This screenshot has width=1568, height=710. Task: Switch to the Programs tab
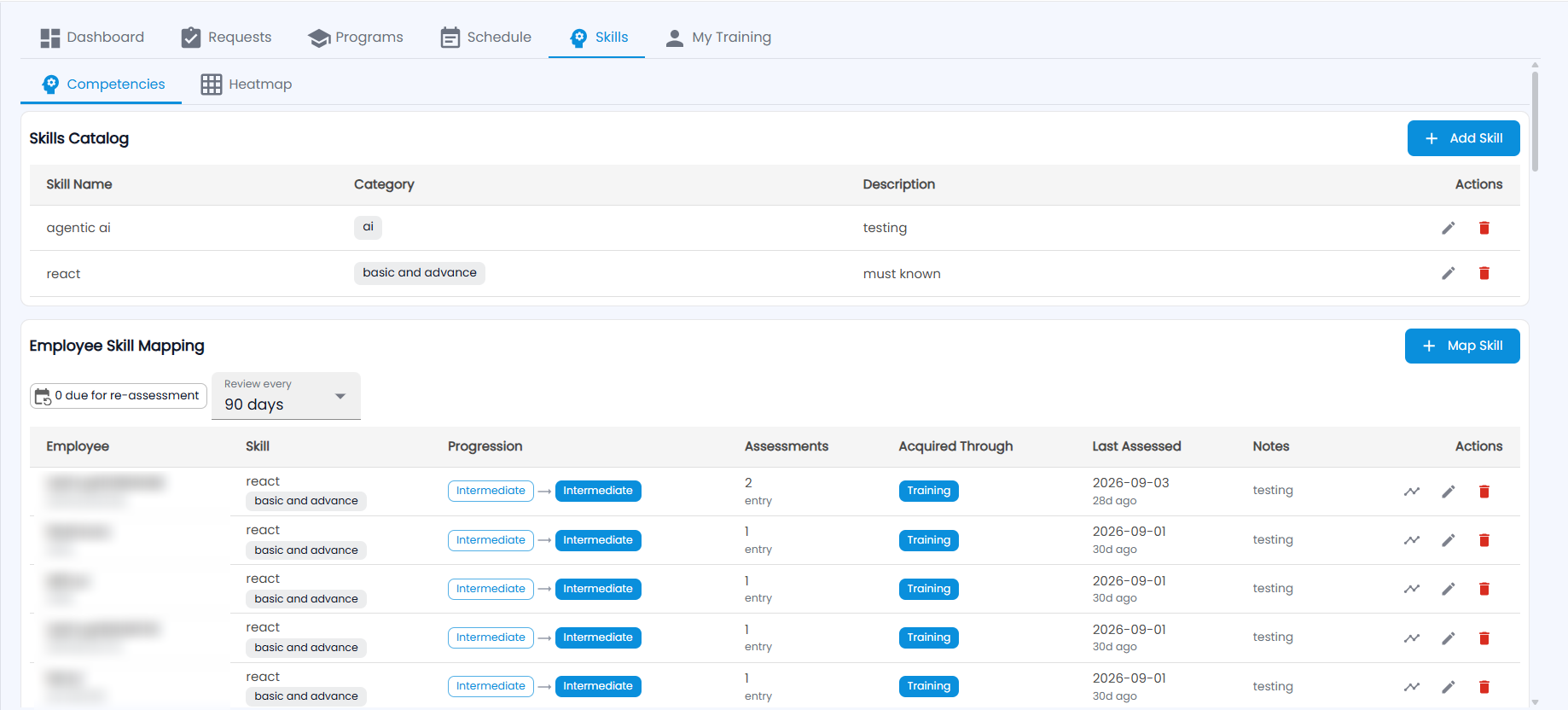coord(356,38)
